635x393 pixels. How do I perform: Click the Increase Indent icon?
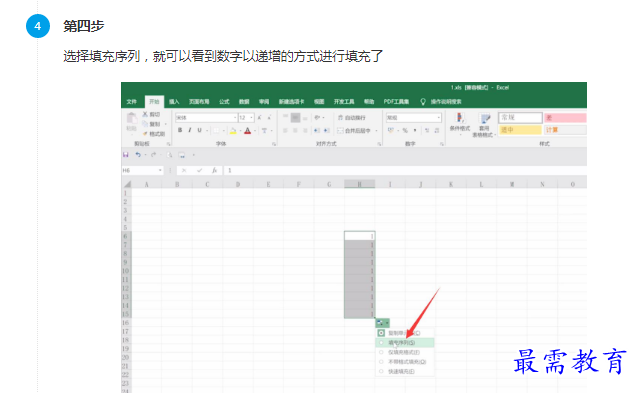(x=327, y=130)
